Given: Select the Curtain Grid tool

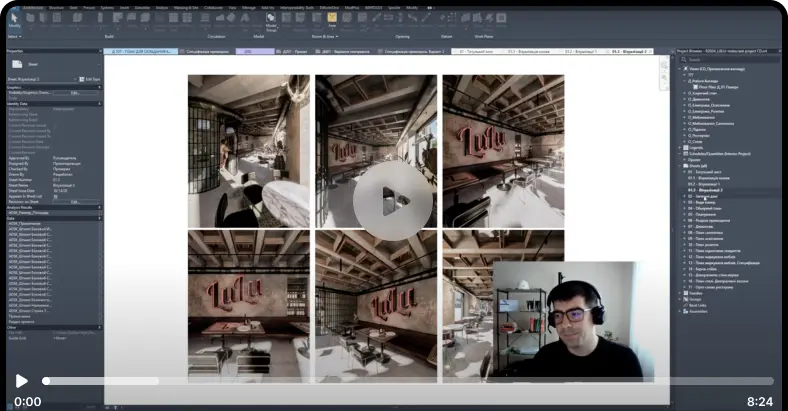Looking at the screenshot, I should point(173,20).
